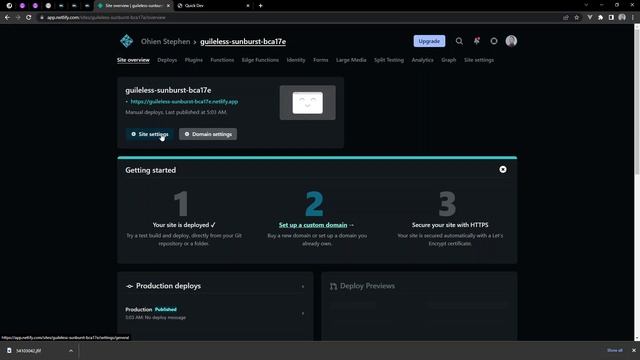Image resolution: width=640 pixels, height=360 pixels.
Task: Click the Site settings button in site card
Action: coord(149,134)
